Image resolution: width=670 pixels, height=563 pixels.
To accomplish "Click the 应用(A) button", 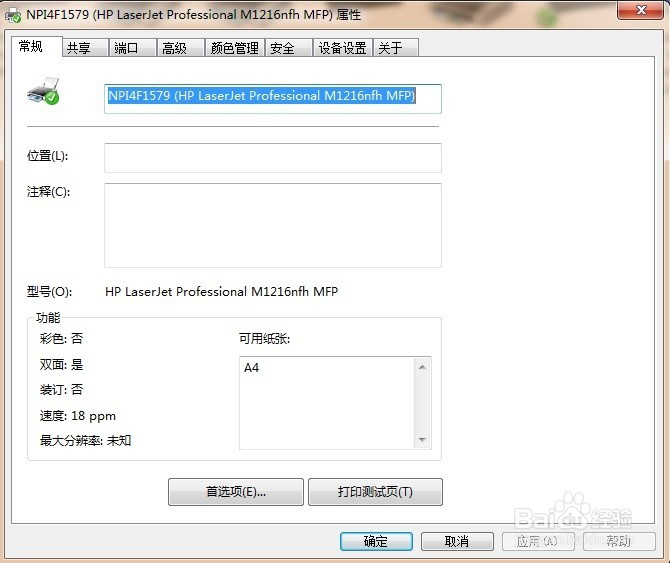I will click(x=538, y=541).
